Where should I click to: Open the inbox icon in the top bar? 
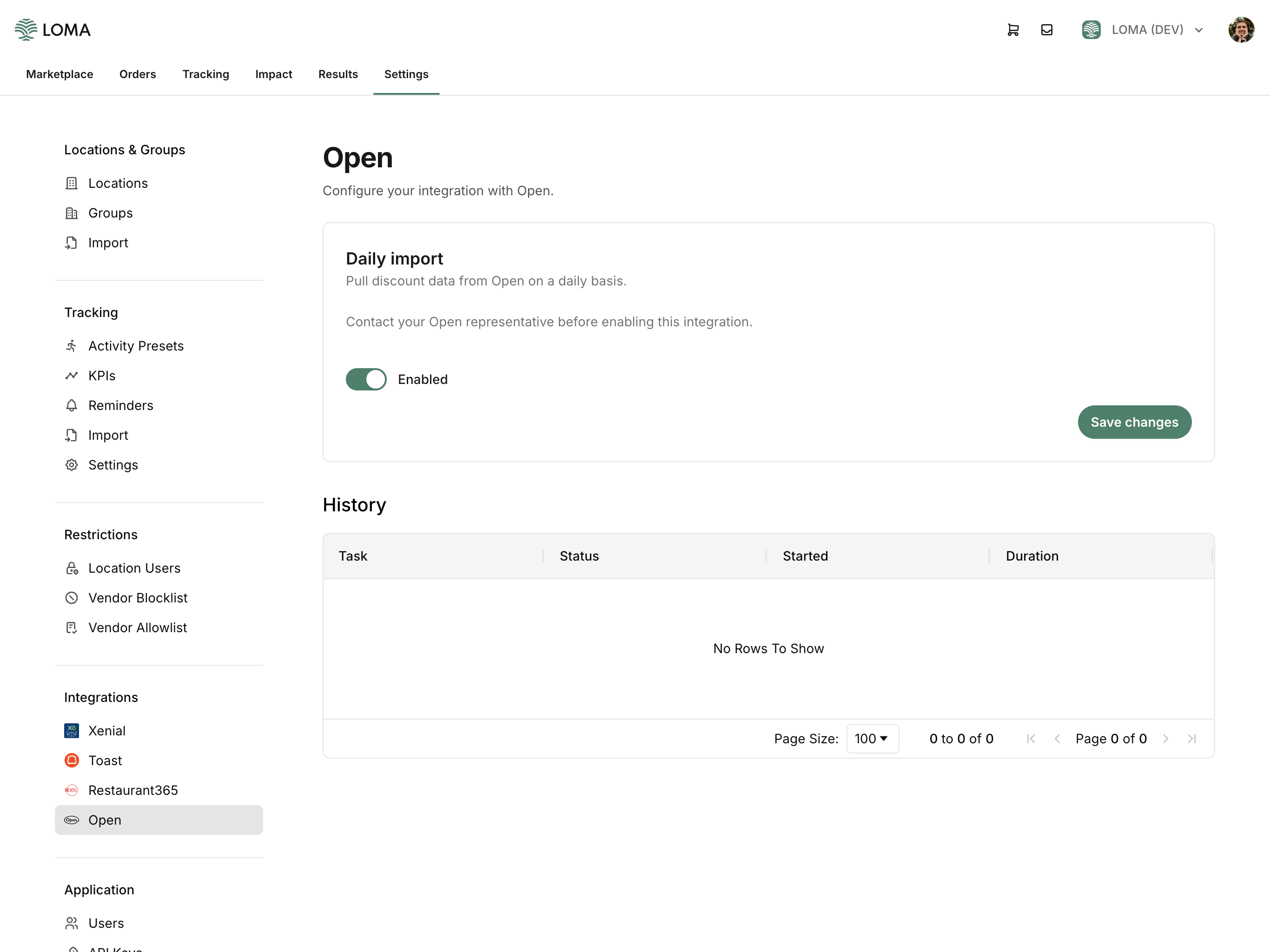[1047, 29]
